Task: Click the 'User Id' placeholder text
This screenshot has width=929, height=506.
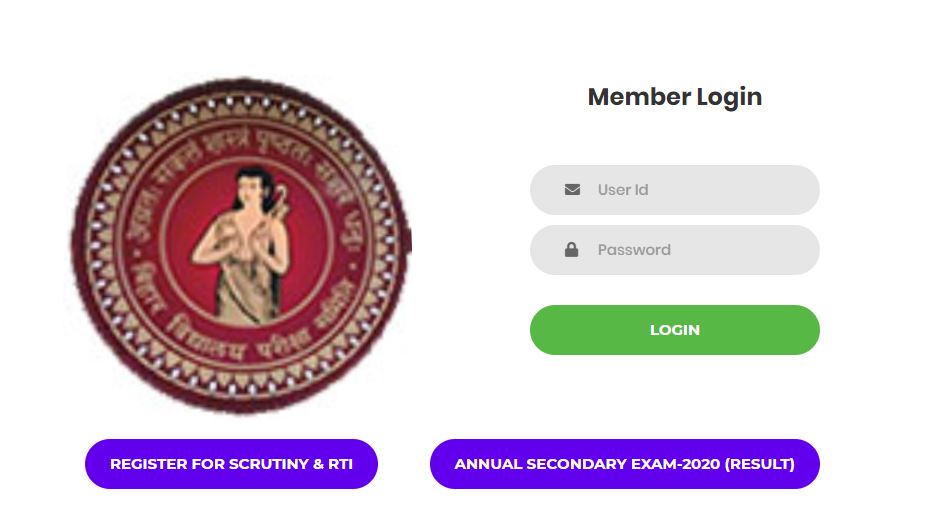Action: tap(624, 190)
